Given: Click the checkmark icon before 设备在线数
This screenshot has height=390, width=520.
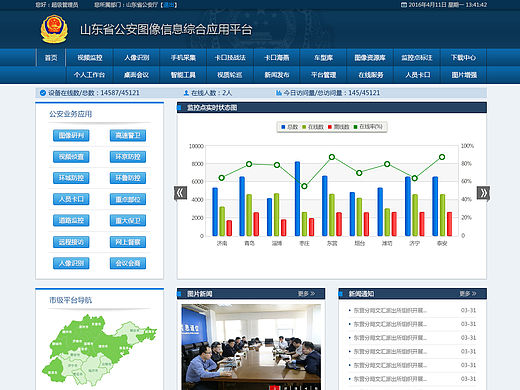Looking at the screenshot, I should pos(43,93).
